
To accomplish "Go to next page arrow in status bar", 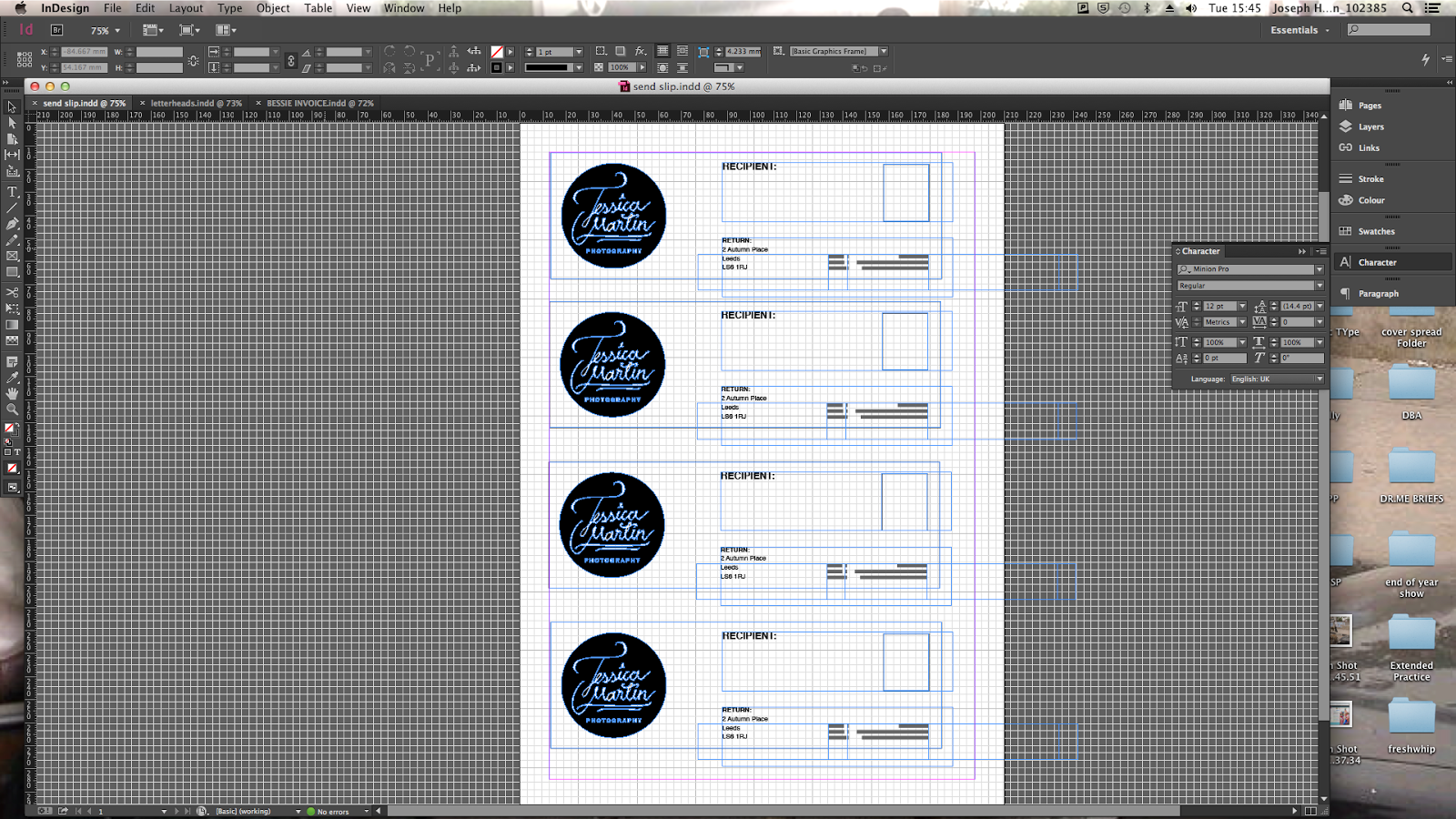I will click(176, 812).
